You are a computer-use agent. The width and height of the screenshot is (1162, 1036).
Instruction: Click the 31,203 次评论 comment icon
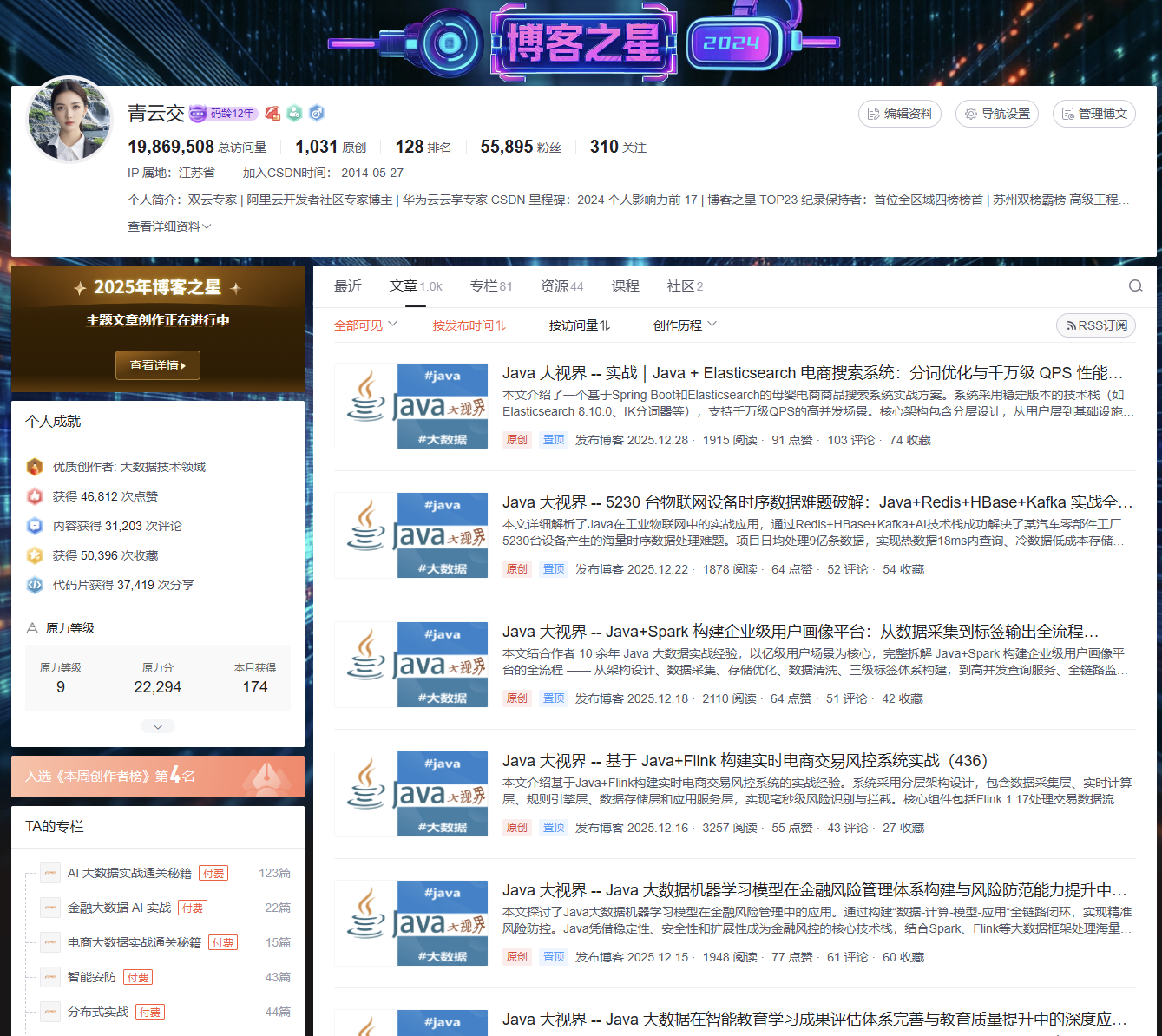pyautogui.click(x=35, y=526)
